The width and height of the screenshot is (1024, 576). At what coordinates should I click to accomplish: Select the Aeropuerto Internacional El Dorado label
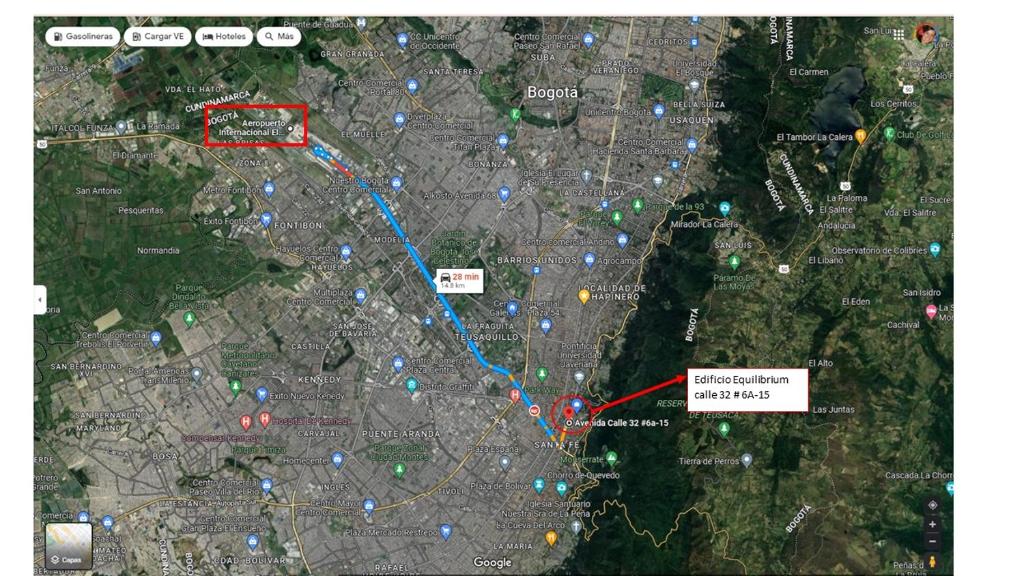255,127
